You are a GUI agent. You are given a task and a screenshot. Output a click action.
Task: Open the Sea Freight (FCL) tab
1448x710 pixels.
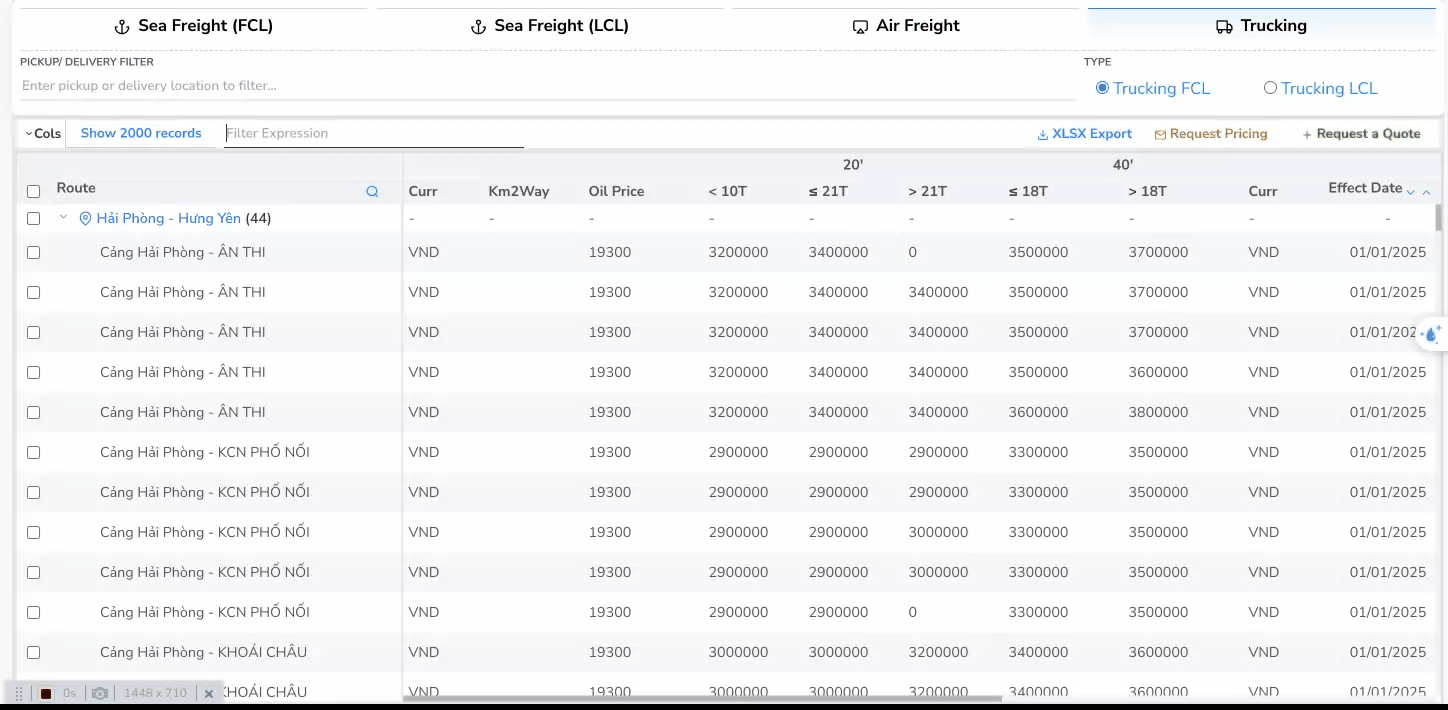tap(194, 26)
